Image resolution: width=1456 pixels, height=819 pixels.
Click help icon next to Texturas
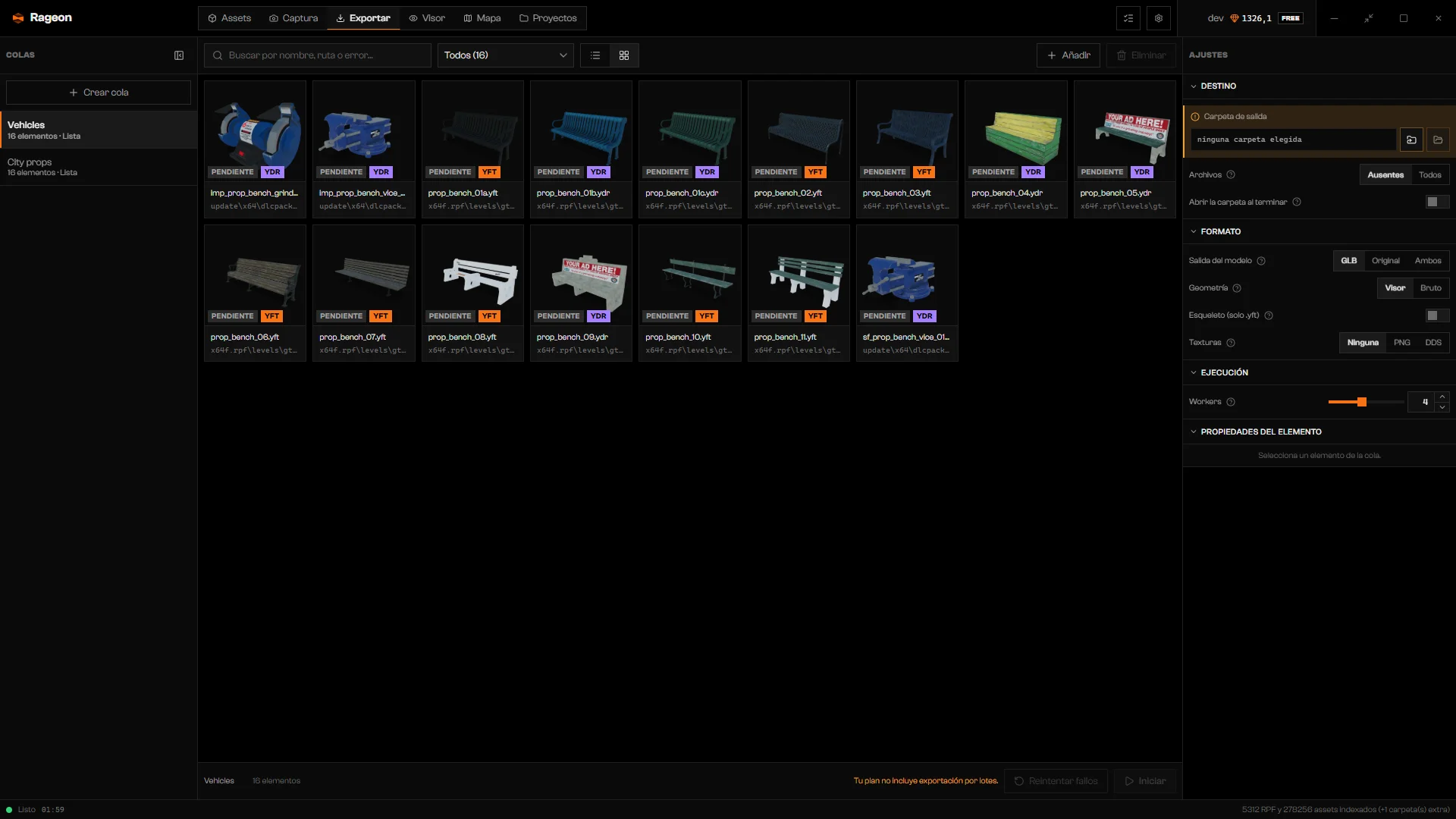(x=1231, y=343)
